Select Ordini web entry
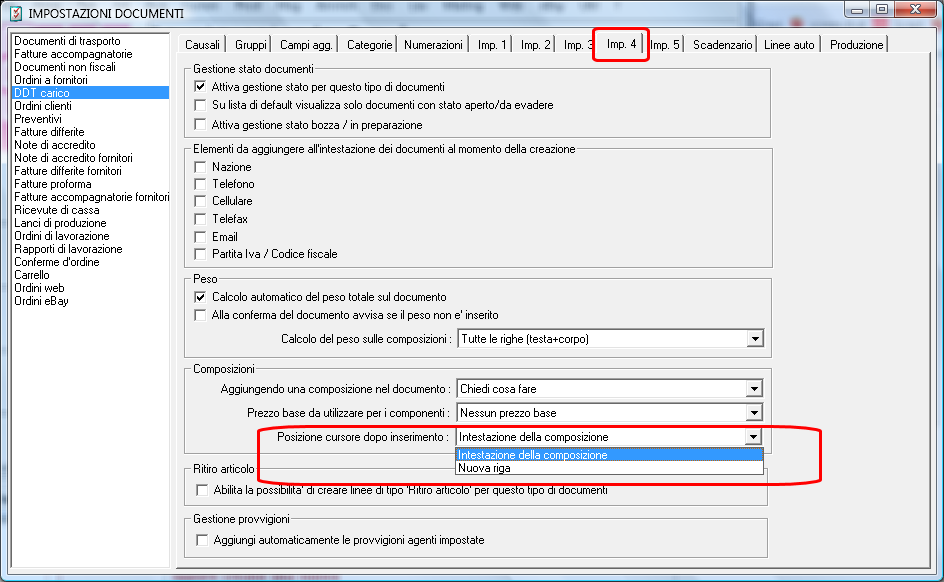944x582 pixels. pyautogui.click(x=90, y=288)
